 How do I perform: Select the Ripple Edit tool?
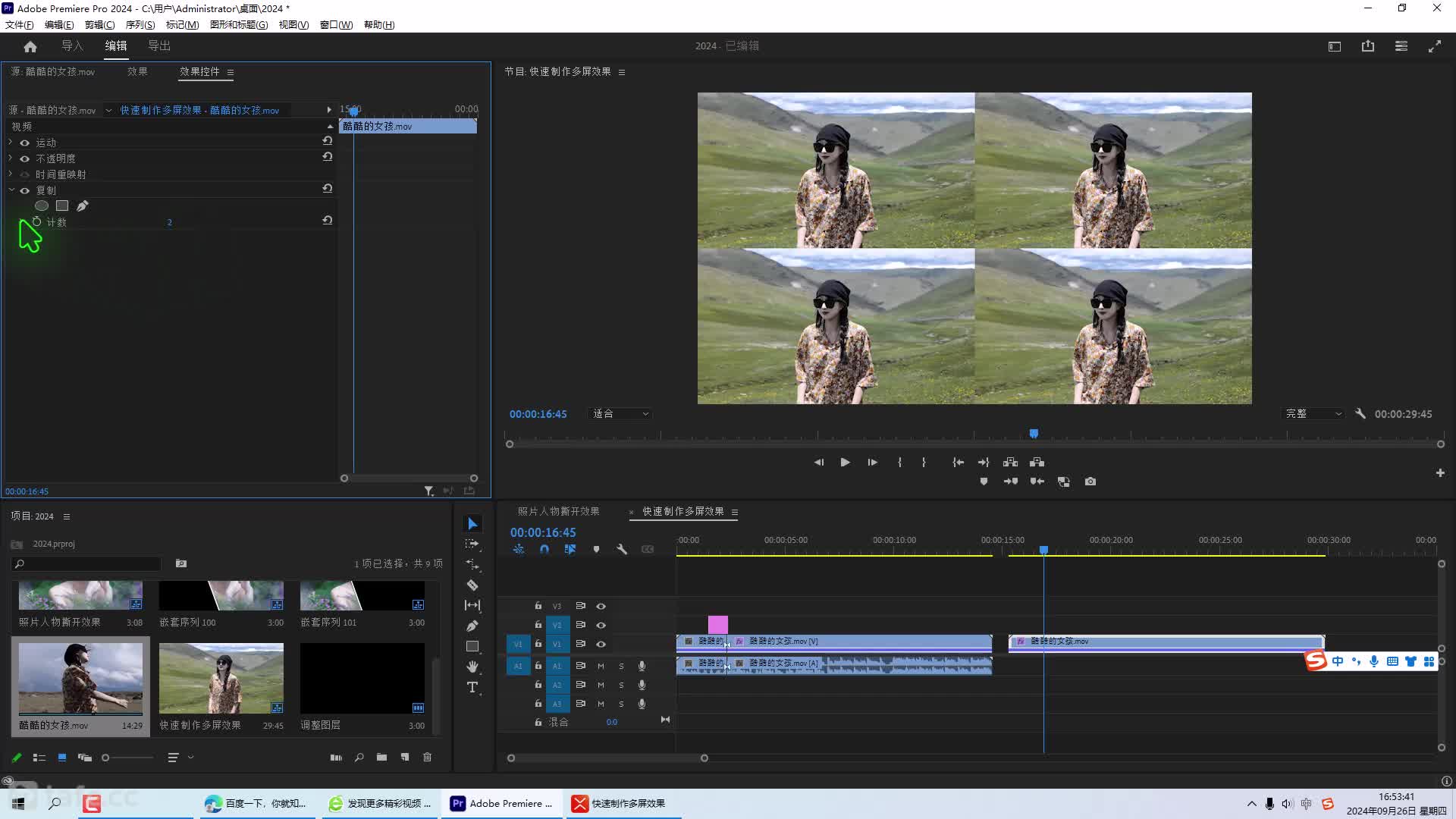472,565
